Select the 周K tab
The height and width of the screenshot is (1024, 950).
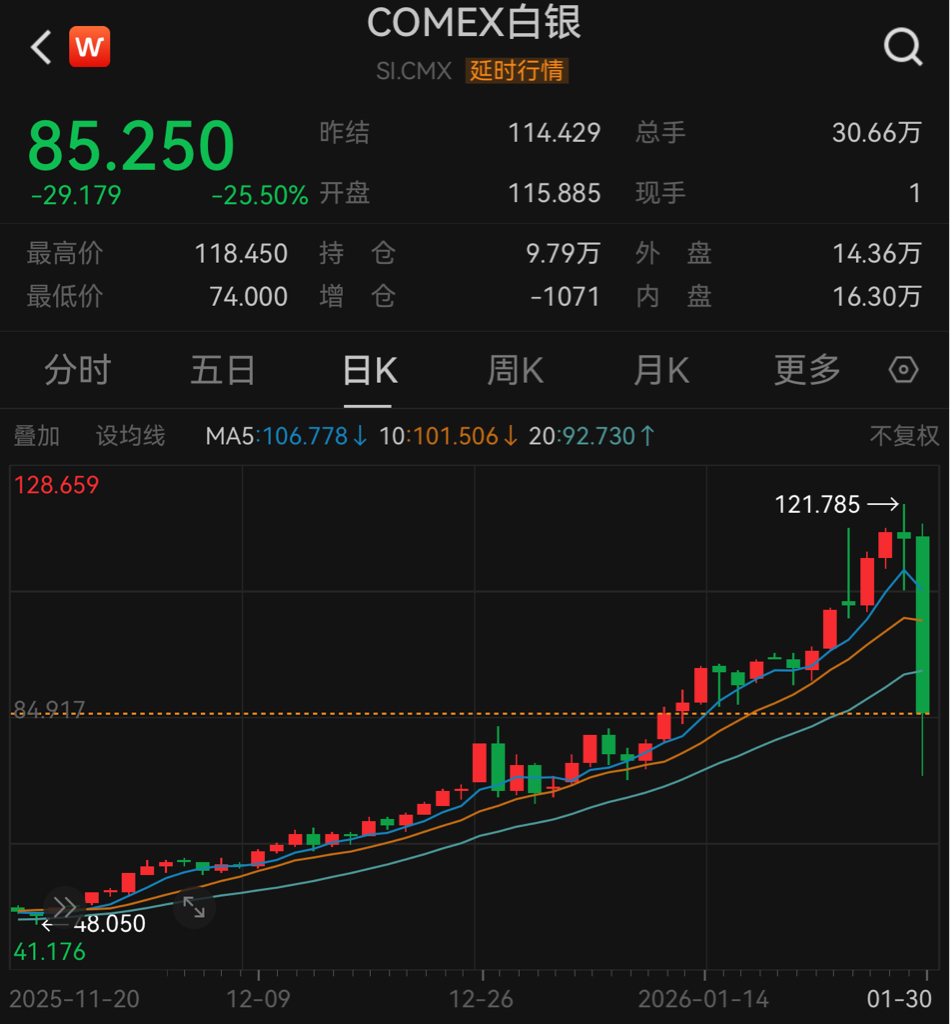pos(515,370)
